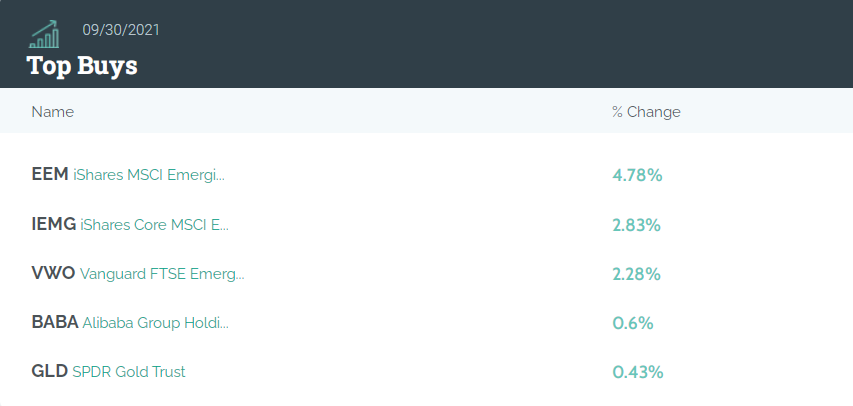This screenshot has width=853, height=406.
Task: Open Vanguard FTSE Emerging fund name link
Action: [162, 274]
